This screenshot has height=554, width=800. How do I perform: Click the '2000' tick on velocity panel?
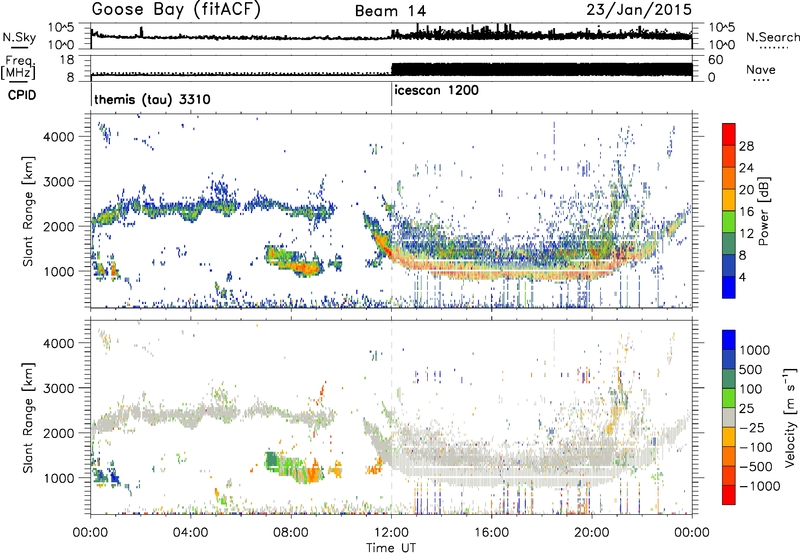click(59, 433)
